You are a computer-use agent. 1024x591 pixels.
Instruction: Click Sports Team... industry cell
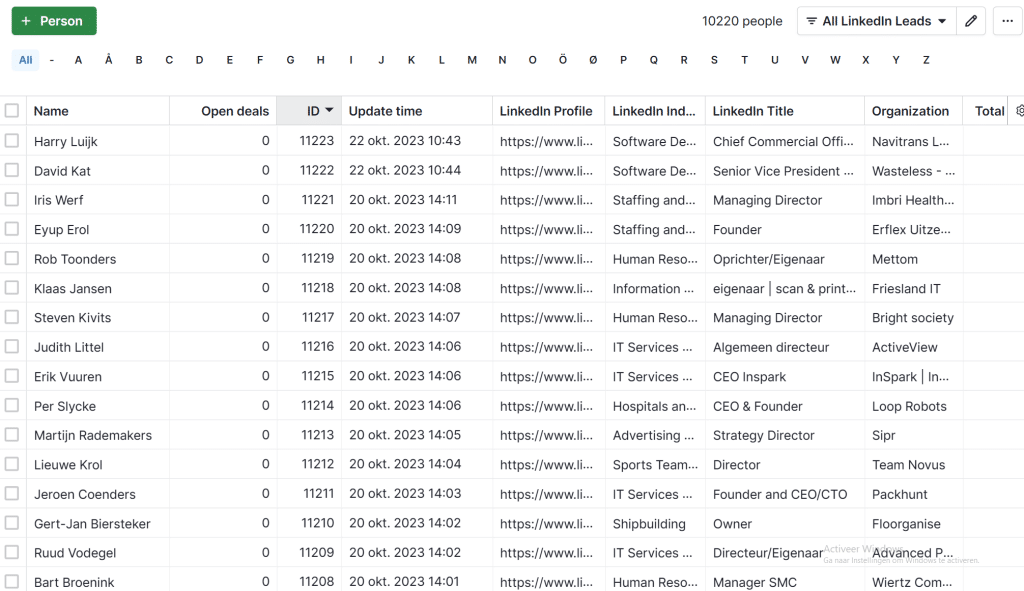tap(655, 465)
